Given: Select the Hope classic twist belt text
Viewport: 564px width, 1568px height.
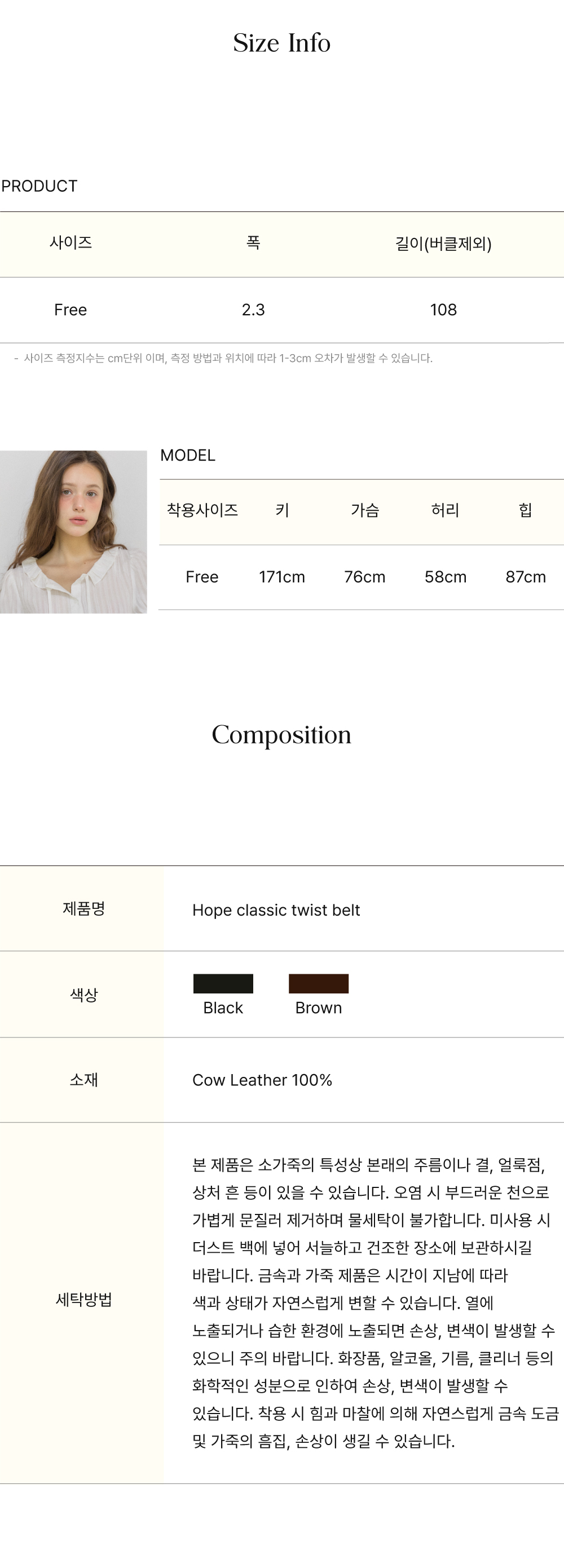Looking at the screenshot, I should tap(276, 910).
